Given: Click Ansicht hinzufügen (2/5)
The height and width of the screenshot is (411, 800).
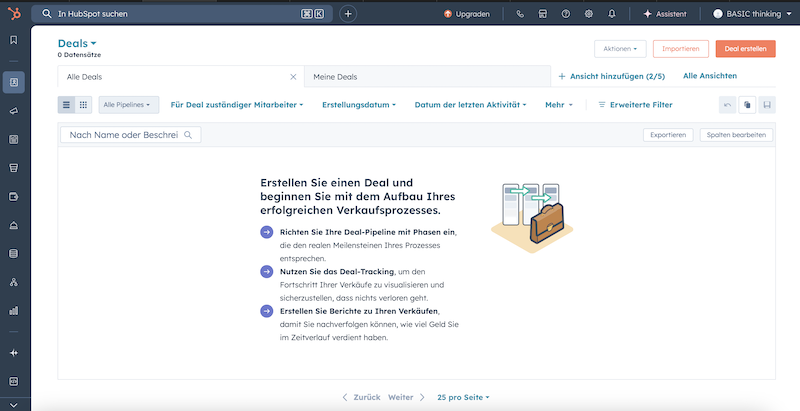Looking at the screenshot, I should [x=612, y=76].
